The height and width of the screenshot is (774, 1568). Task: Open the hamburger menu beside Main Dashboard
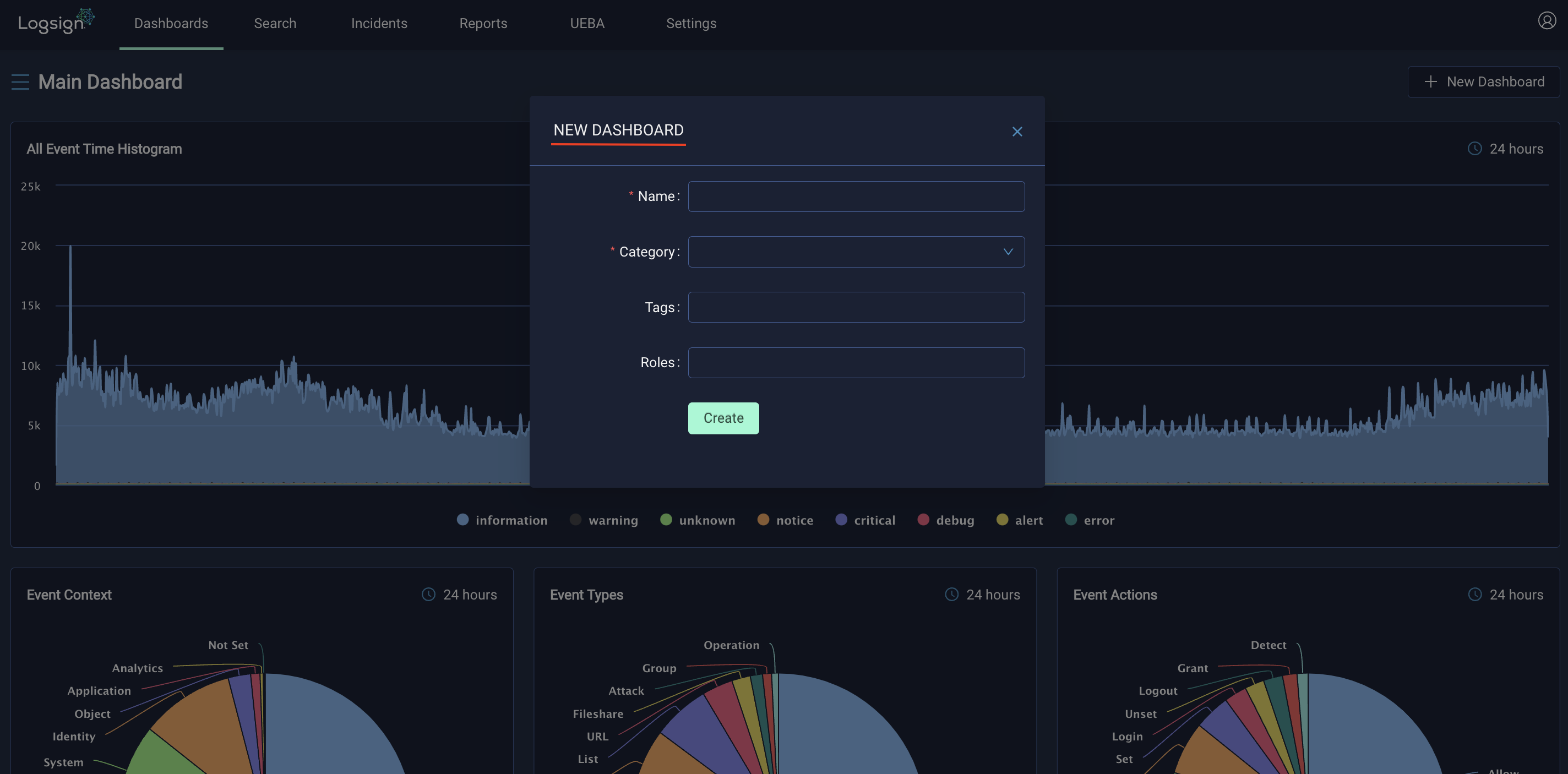[20, 81]
